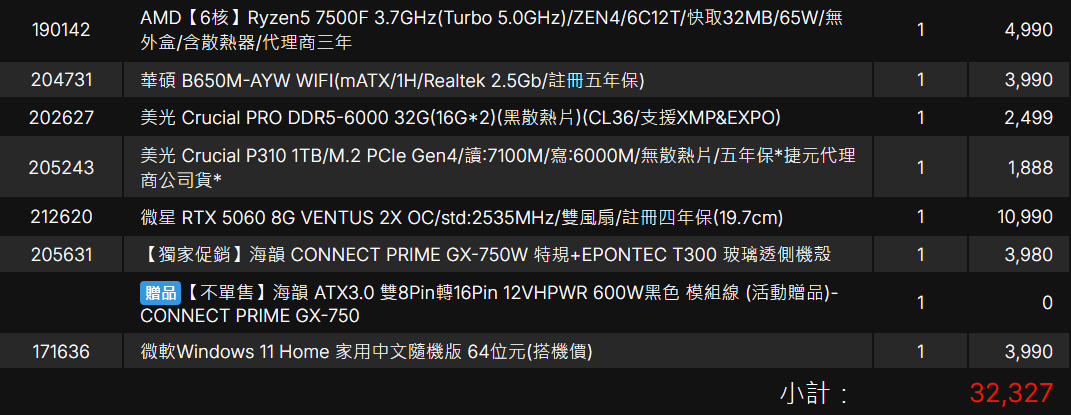Click the blue 贈品 gift badge
The height and width of the screenshot is (415, 1071).
[x=161, y=293]
